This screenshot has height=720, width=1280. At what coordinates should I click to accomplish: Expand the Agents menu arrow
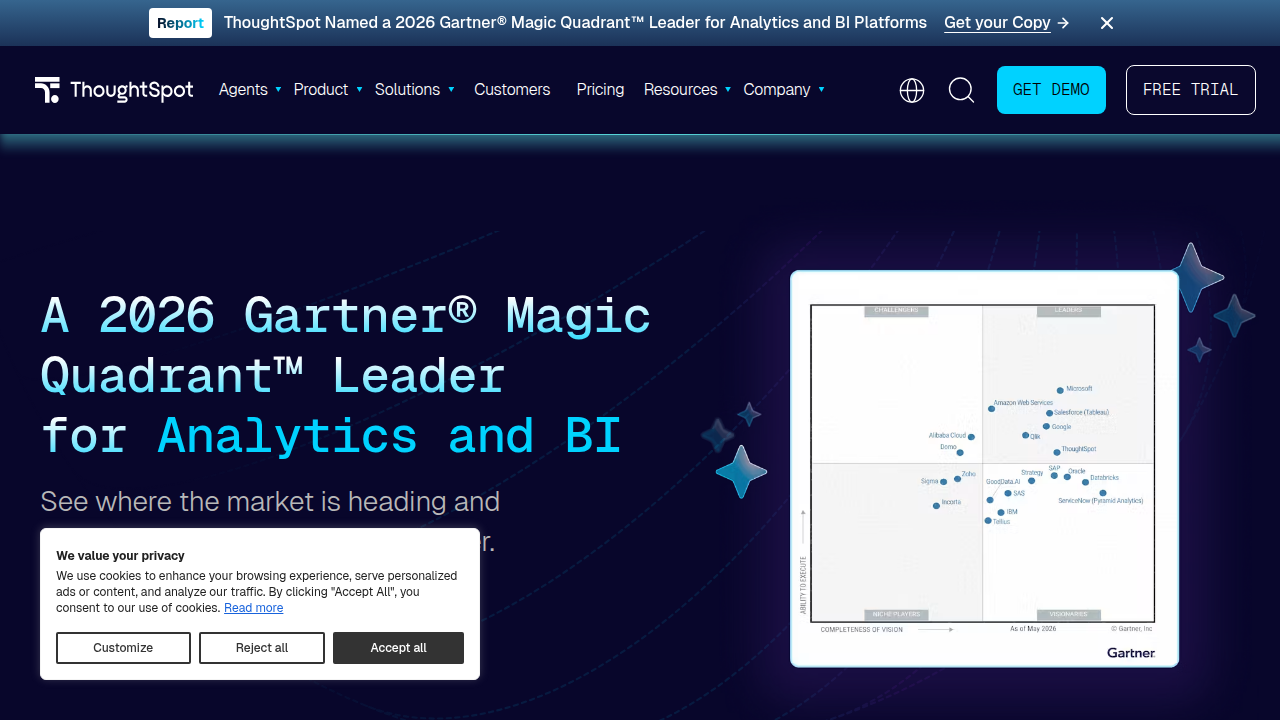tap(278, 89)
